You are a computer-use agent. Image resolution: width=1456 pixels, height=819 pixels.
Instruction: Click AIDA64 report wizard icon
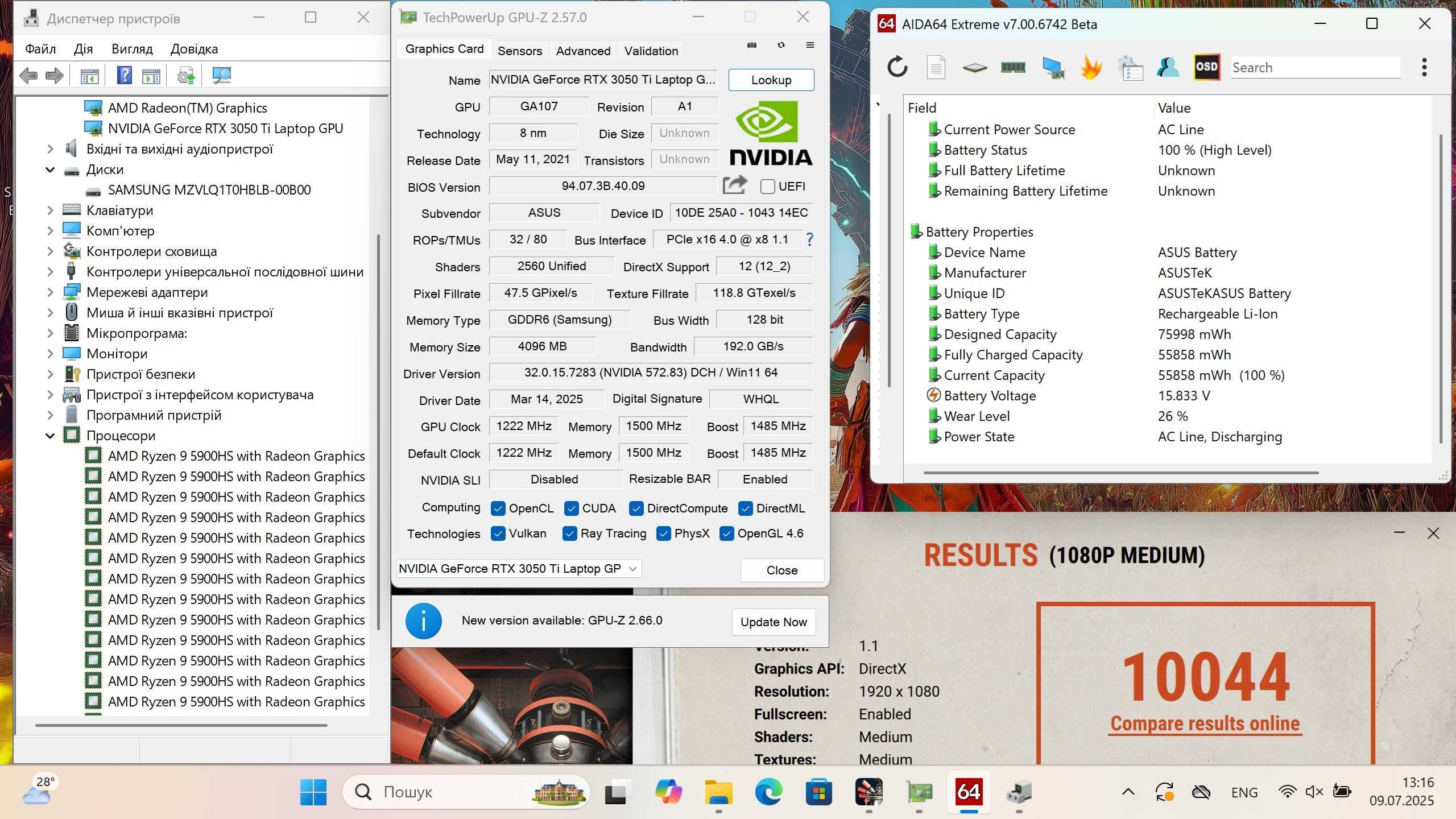(1130, 68)
